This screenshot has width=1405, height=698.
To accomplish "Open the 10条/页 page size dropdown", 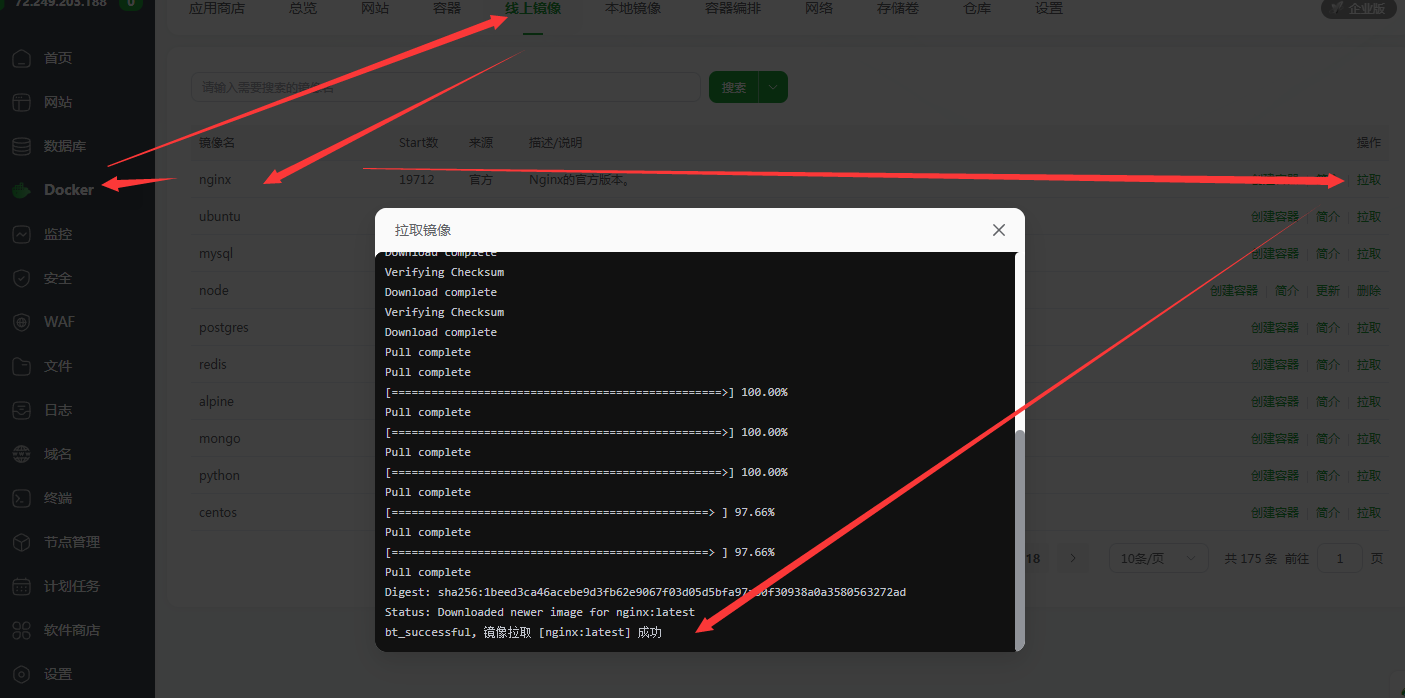I will [x=1158, y=558].
